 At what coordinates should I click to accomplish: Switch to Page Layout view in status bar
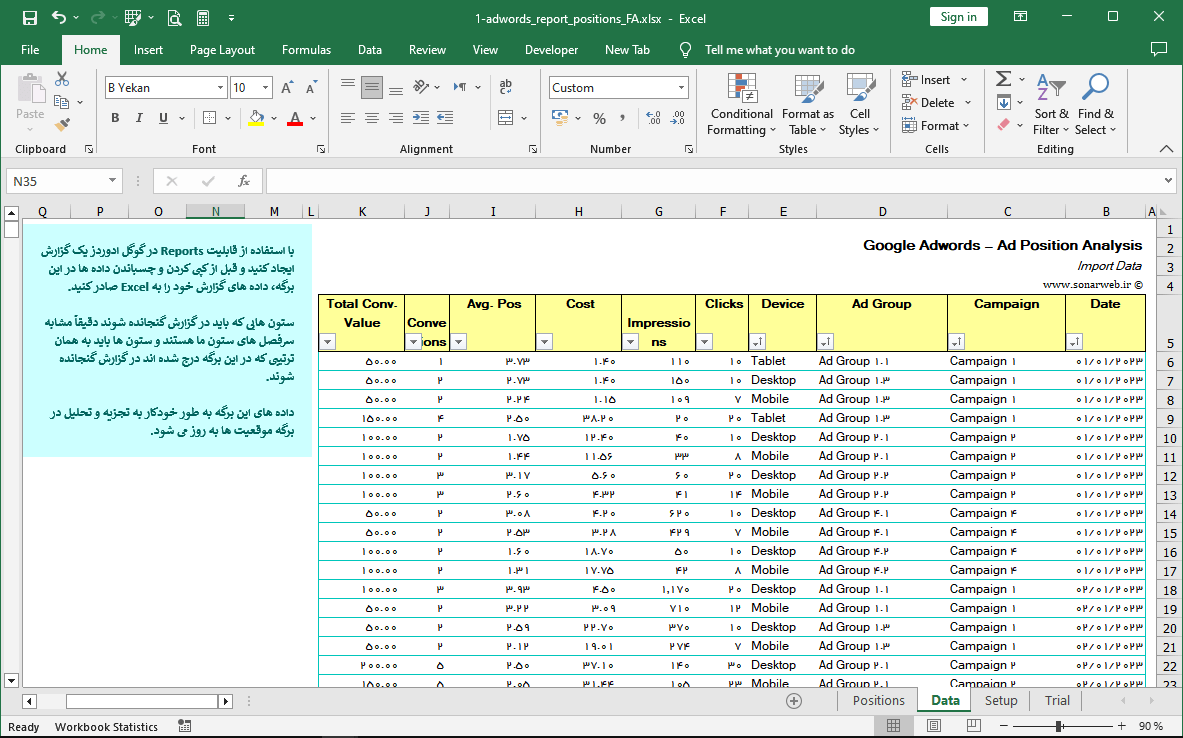(933, 726)
